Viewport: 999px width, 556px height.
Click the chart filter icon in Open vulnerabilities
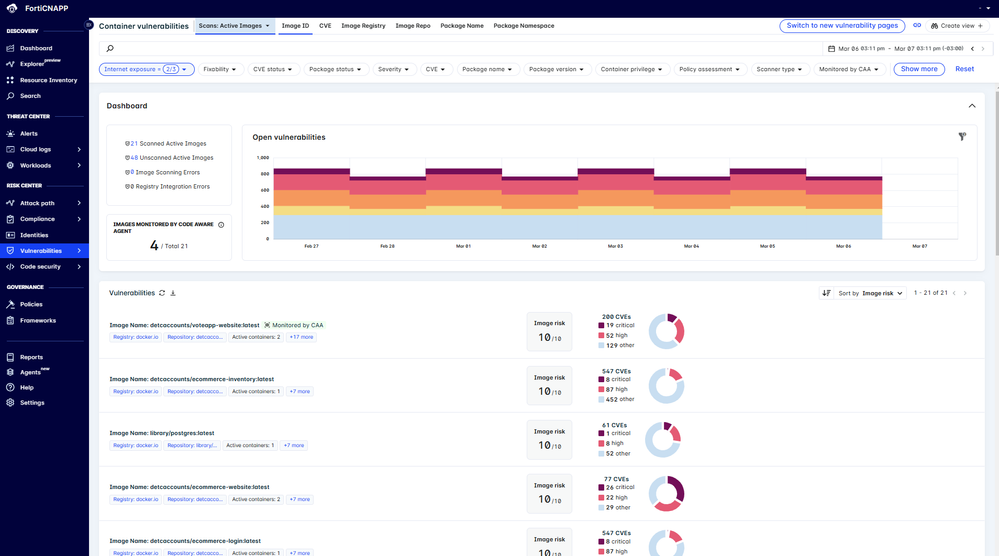click(x=962, y=137)
